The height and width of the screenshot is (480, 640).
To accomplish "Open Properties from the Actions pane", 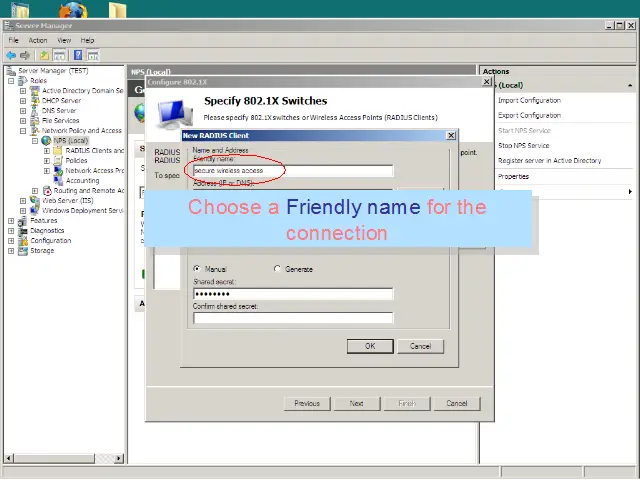I will 513,176.
